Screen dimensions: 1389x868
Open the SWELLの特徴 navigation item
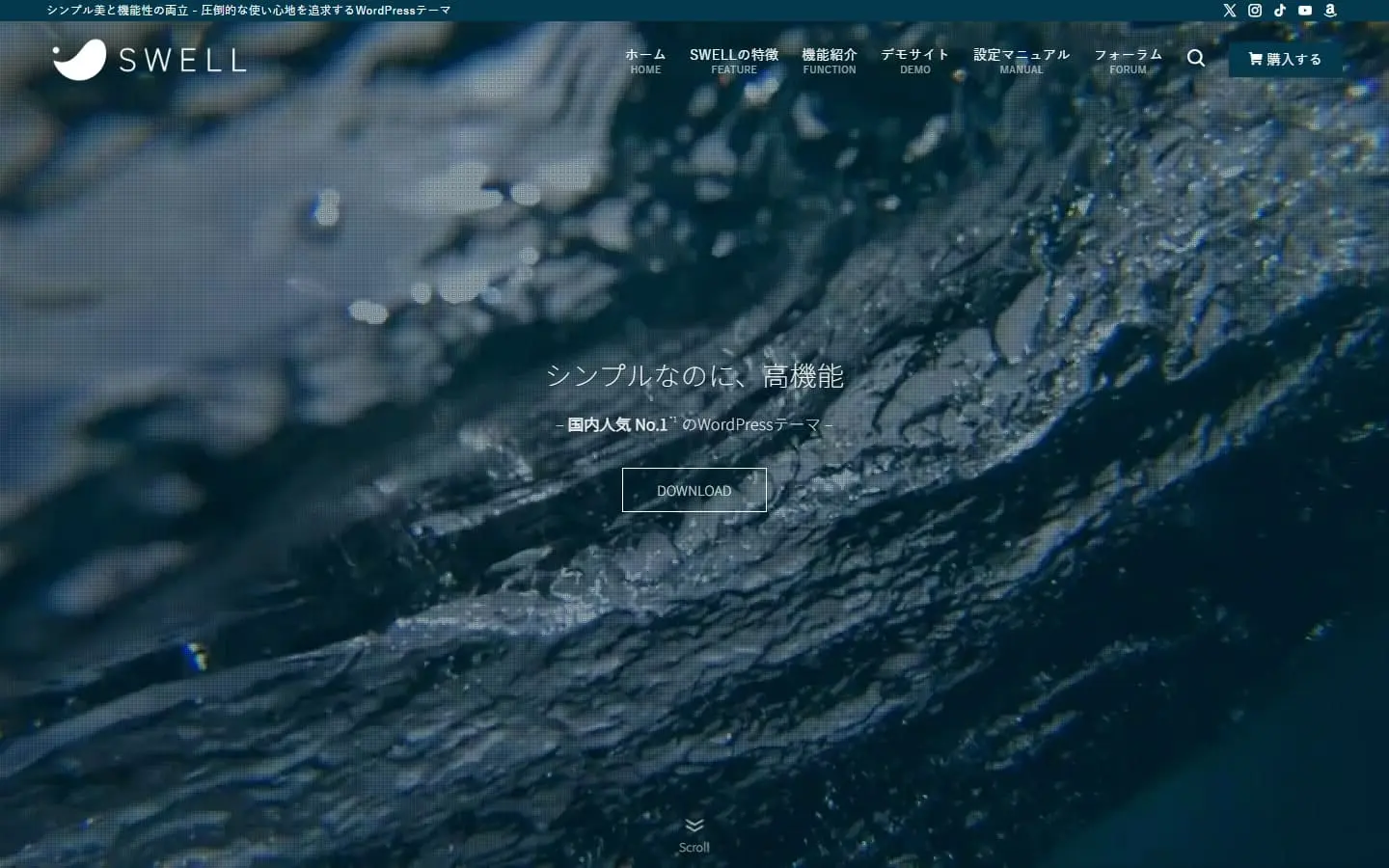tap(732, 60)
